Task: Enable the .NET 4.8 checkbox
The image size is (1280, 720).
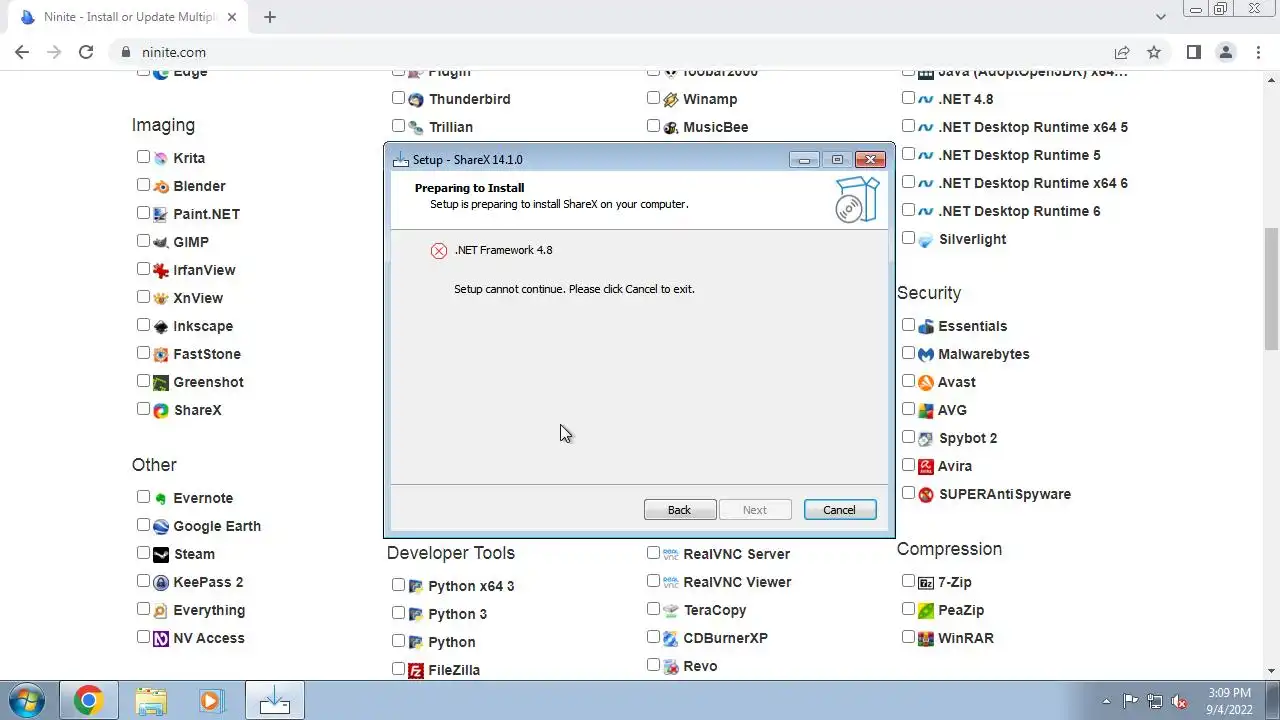Action: click(x=908, y=98)
